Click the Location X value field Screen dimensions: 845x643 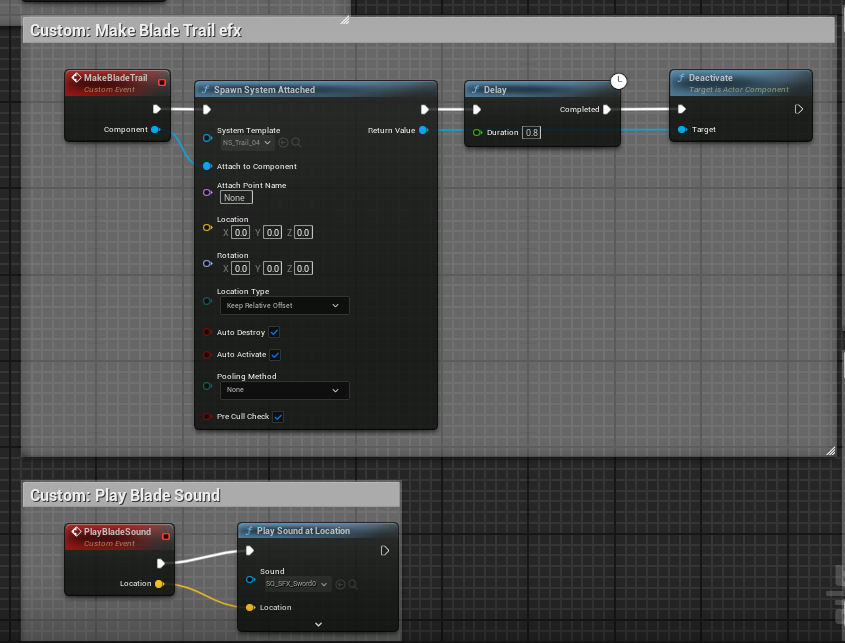pyautogui.click(x=240, y=232)
